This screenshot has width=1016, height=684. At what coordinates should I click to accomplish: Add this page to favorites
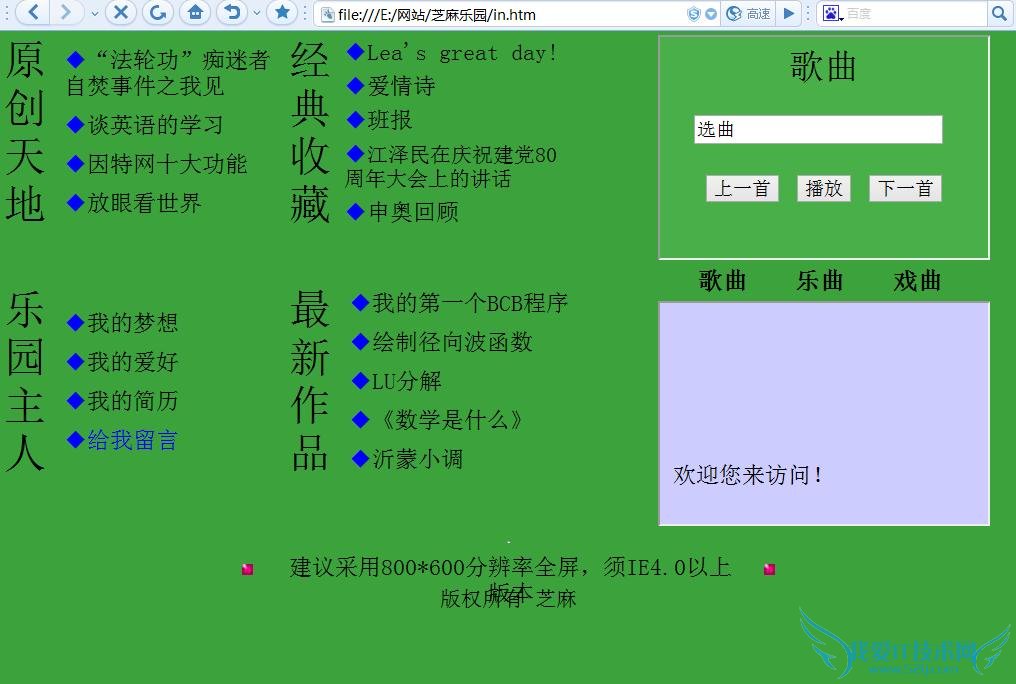(283, 14)
